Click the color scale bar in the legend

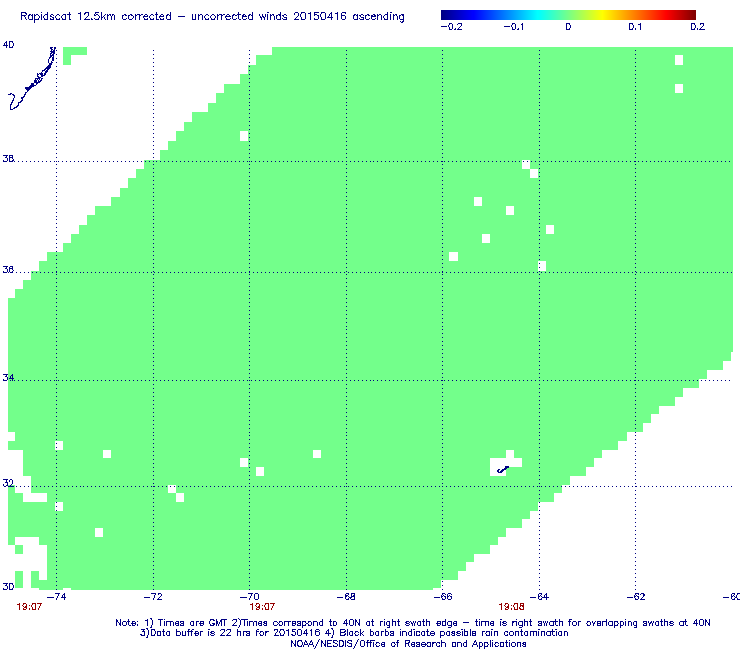point(568,15)
